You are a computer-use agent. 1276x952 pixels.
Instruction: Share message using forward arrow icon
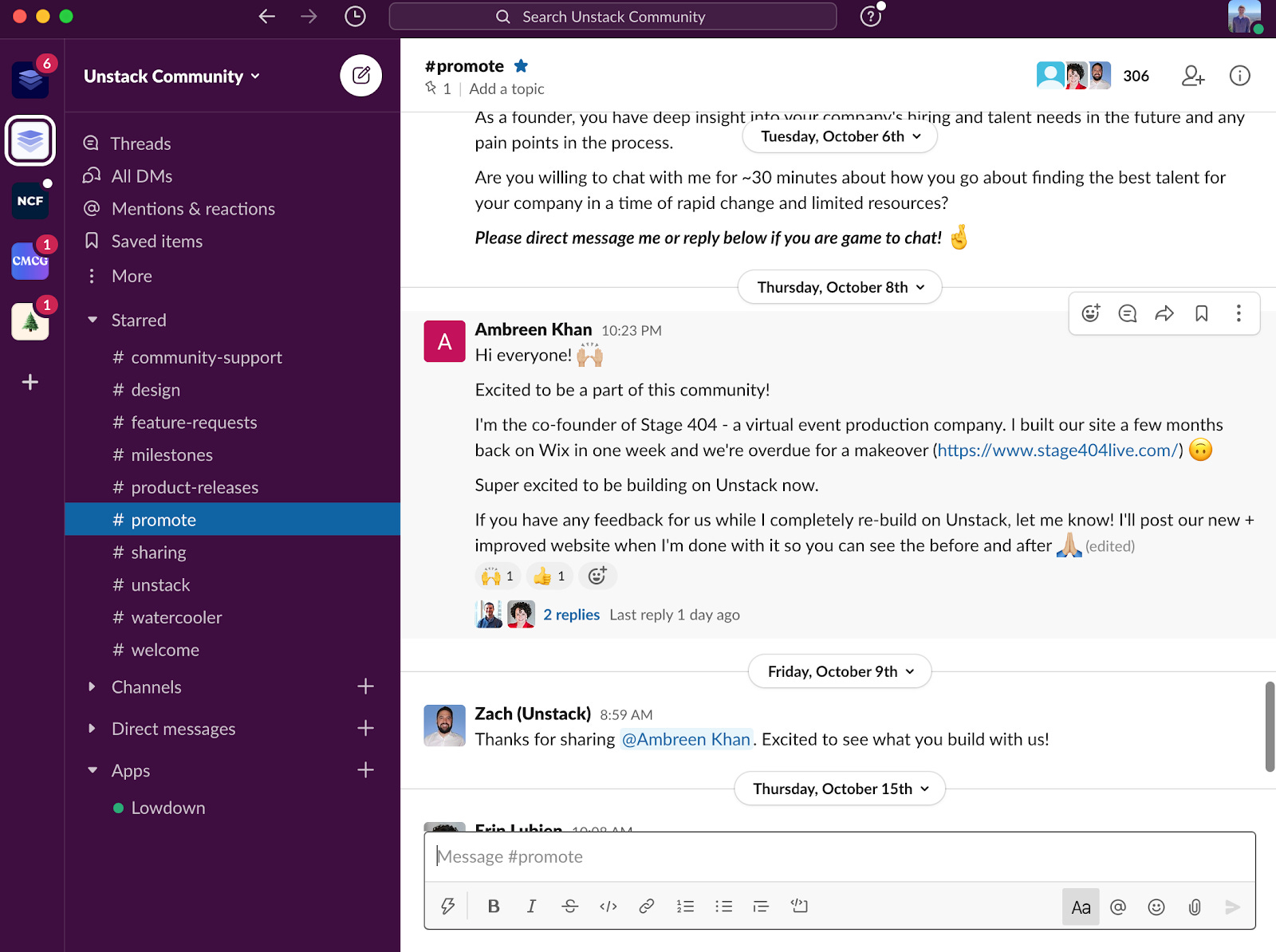1164,313
